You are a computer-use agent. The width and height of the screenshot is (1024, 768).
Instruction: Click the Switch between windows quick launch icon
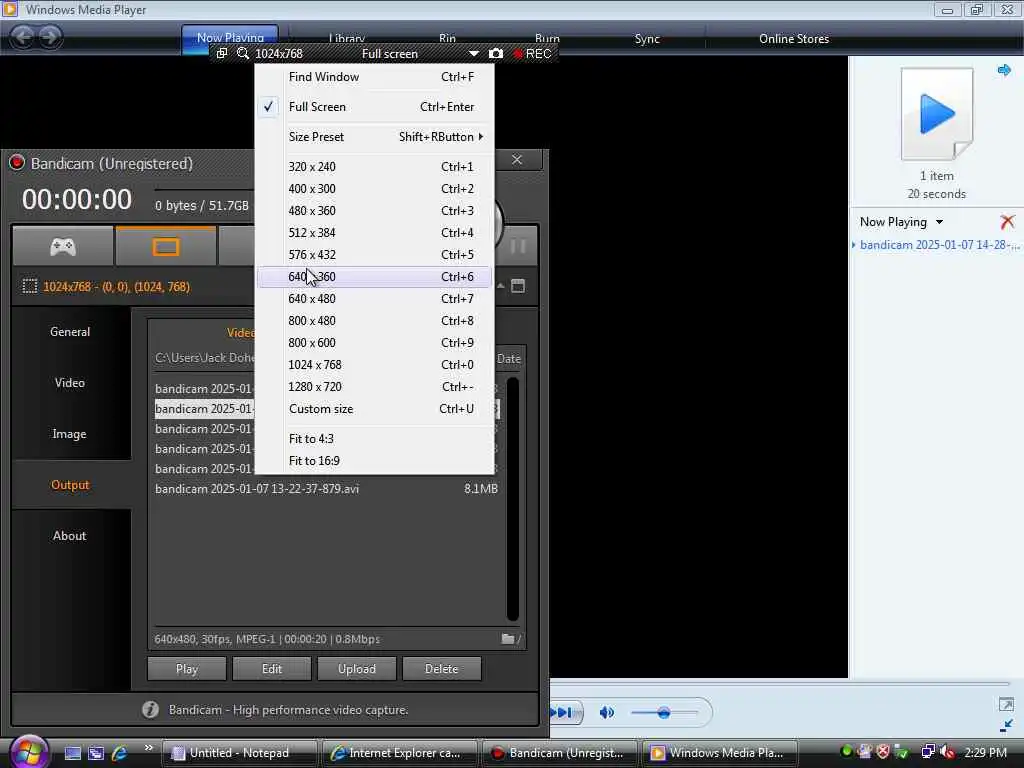[x=96, y=753]
